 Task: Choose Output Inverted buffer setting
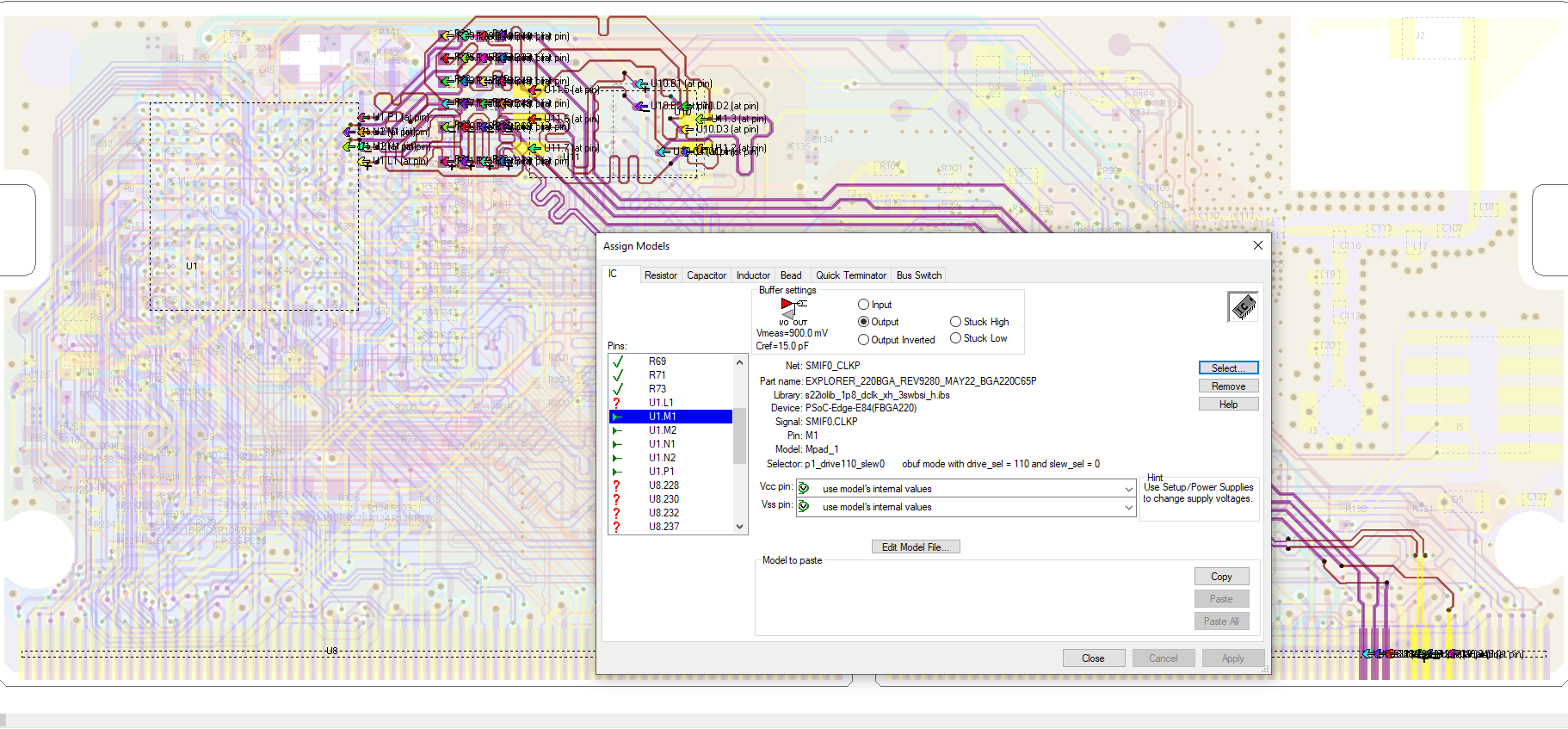coord(863,340)
